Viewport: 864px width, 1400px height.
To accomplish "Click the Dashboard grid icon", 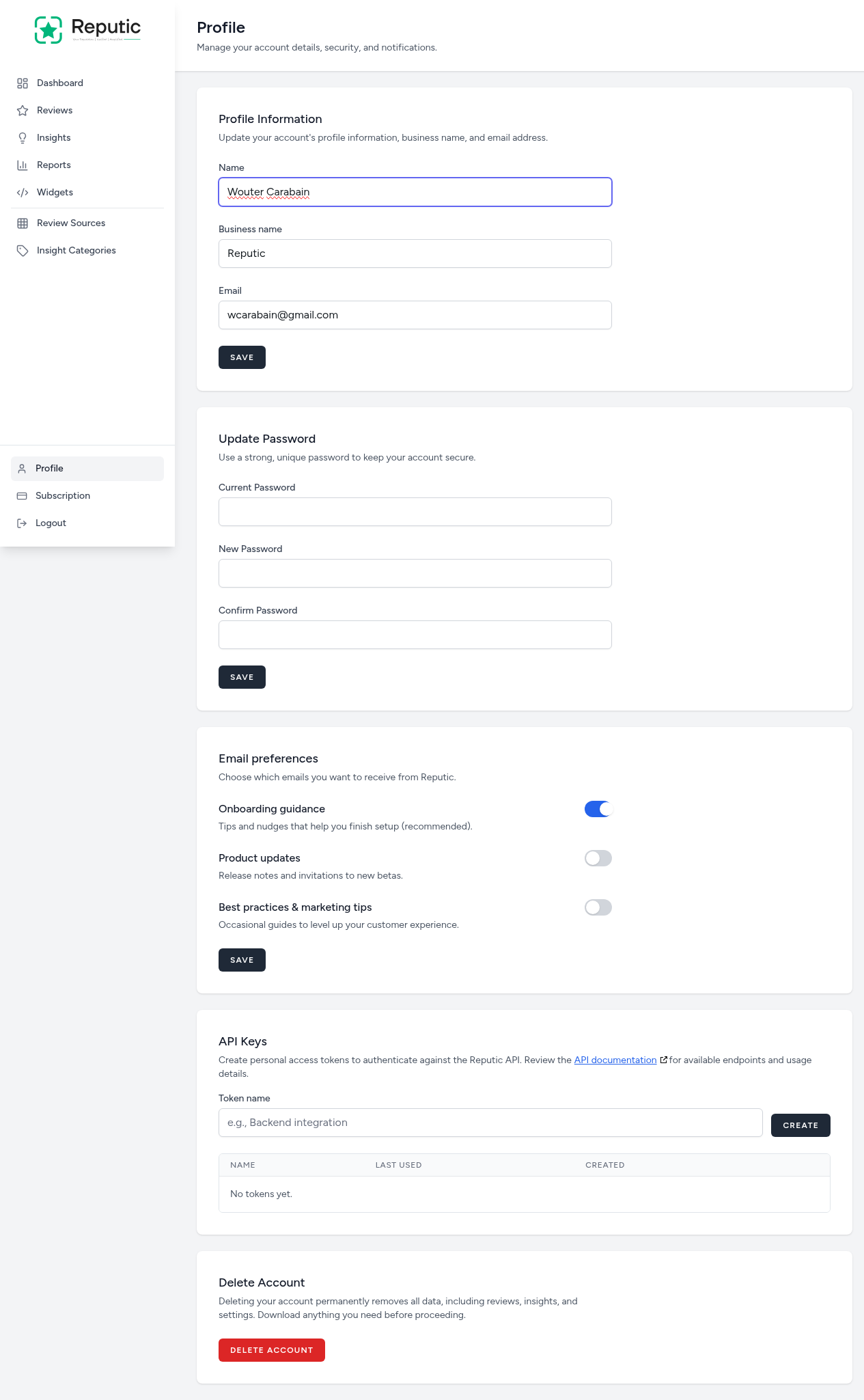I will pos(23,83).
